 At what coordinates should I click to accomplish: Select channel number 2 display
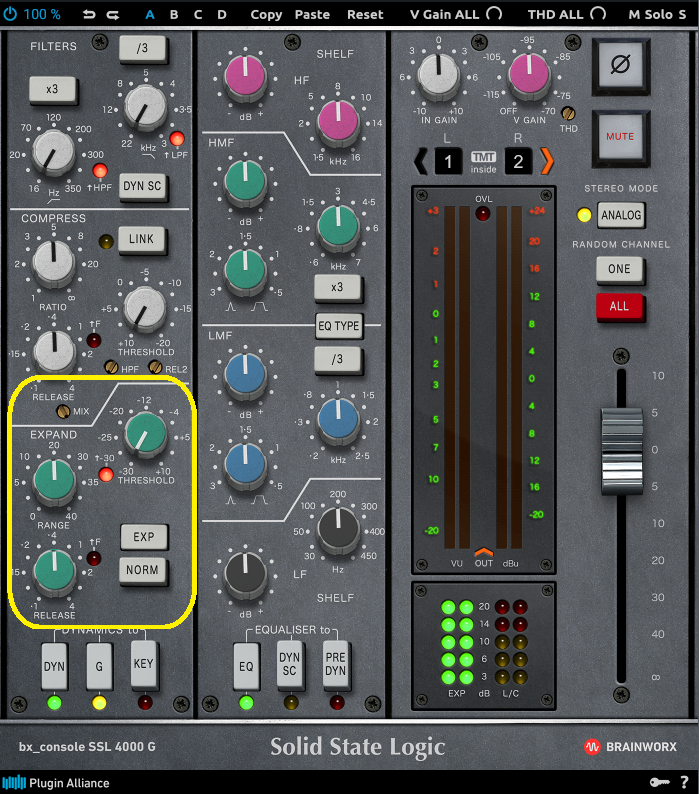(x=518, y=162)
